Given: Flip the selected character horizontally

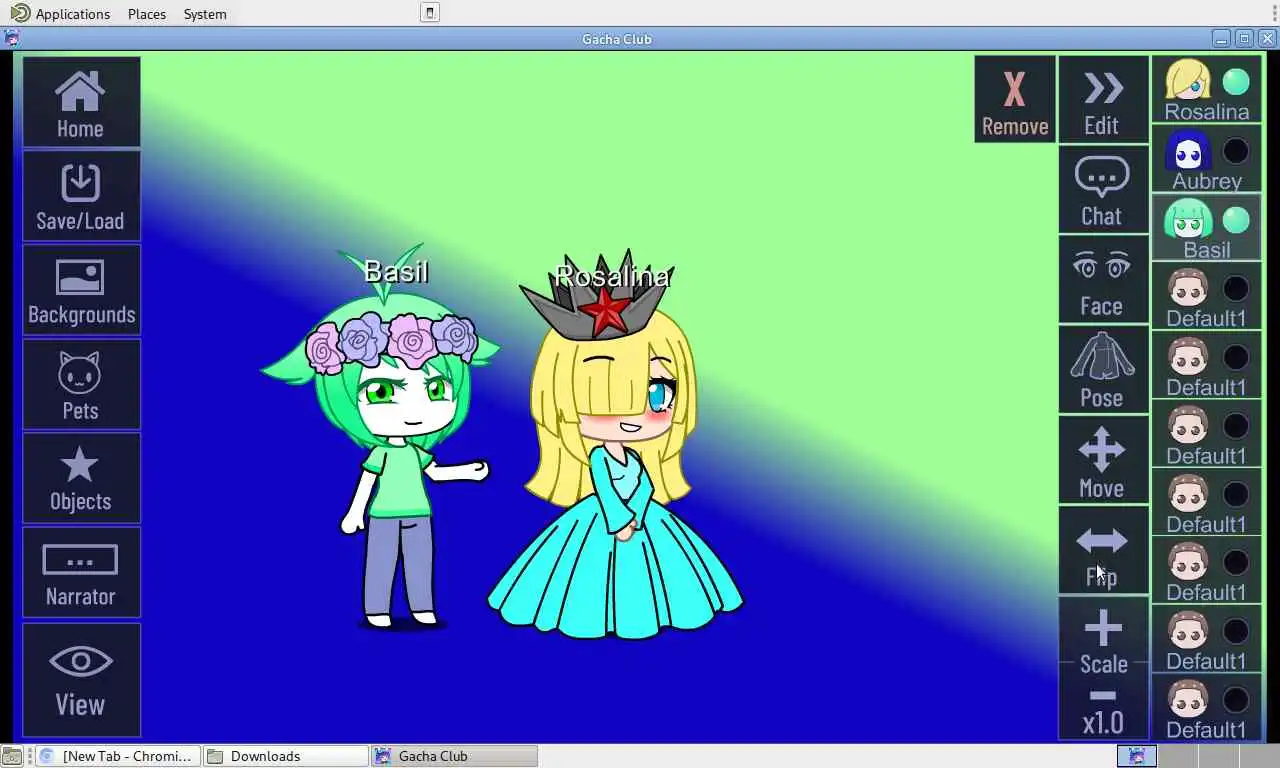Looking at the screenshot, I should (x=1103, y=551).
